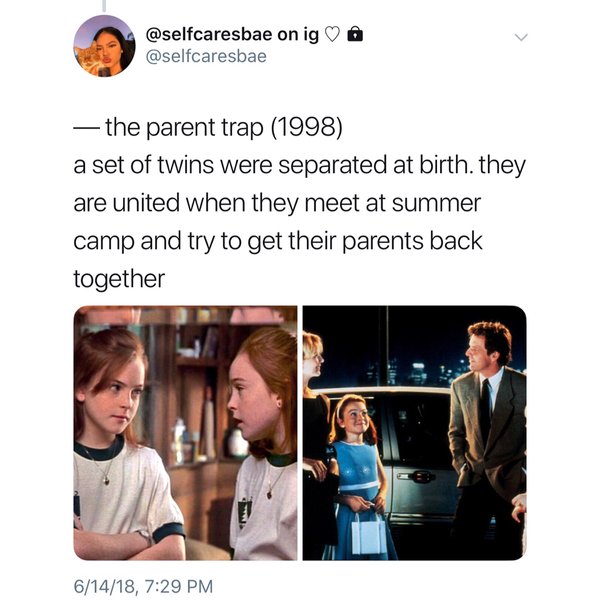The height and width of the screenshot is (600, 600).
Task: Click the 6/14/18, 7:29 PM timestamp
Action: pos(143,586)
